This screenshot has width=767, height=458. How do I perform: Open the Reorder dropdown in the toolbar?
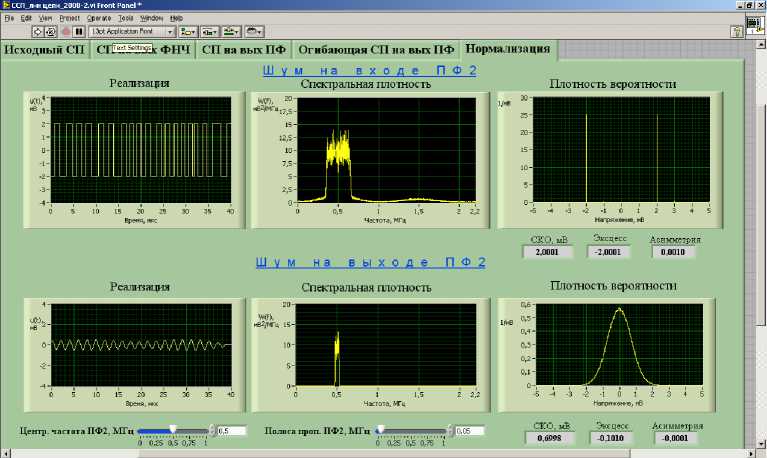[x=255, y=31]
